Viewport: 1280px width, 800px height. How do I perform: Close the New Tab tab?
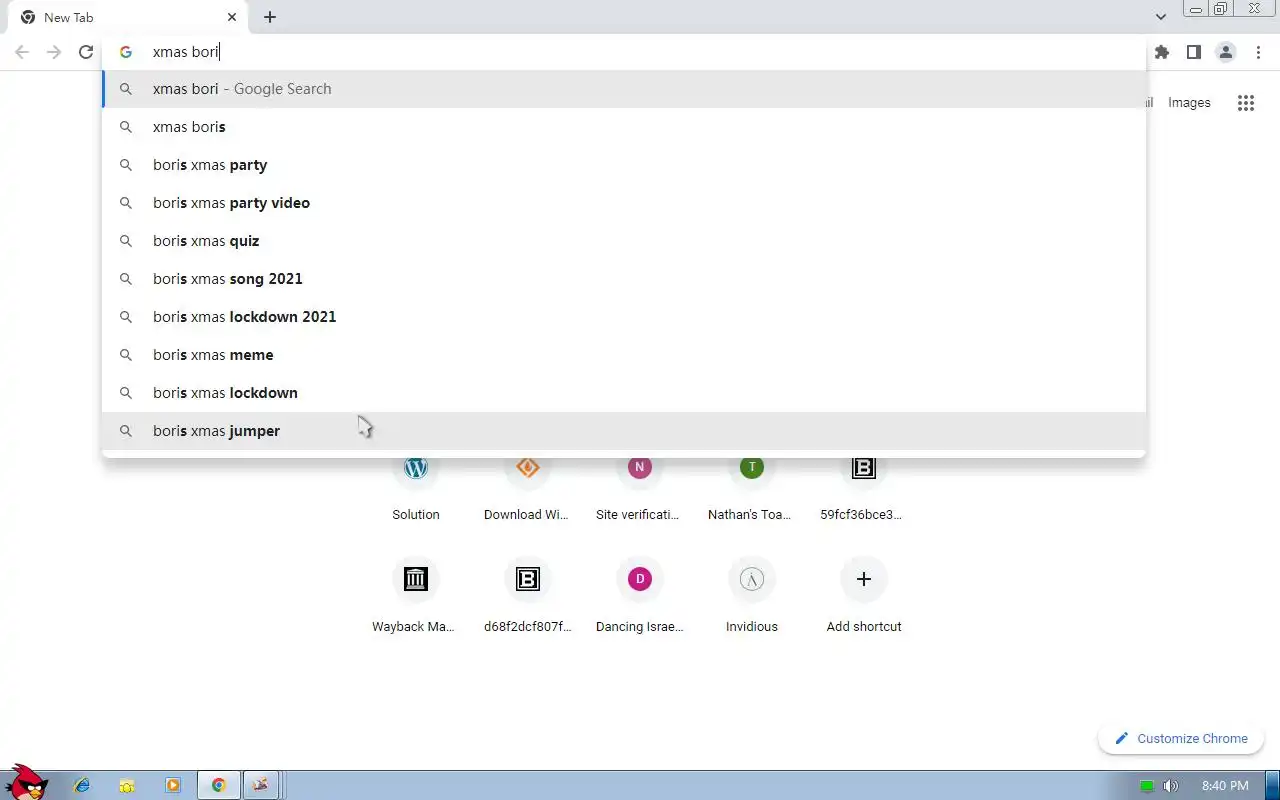pyautogui.click(x=232, y=17)
